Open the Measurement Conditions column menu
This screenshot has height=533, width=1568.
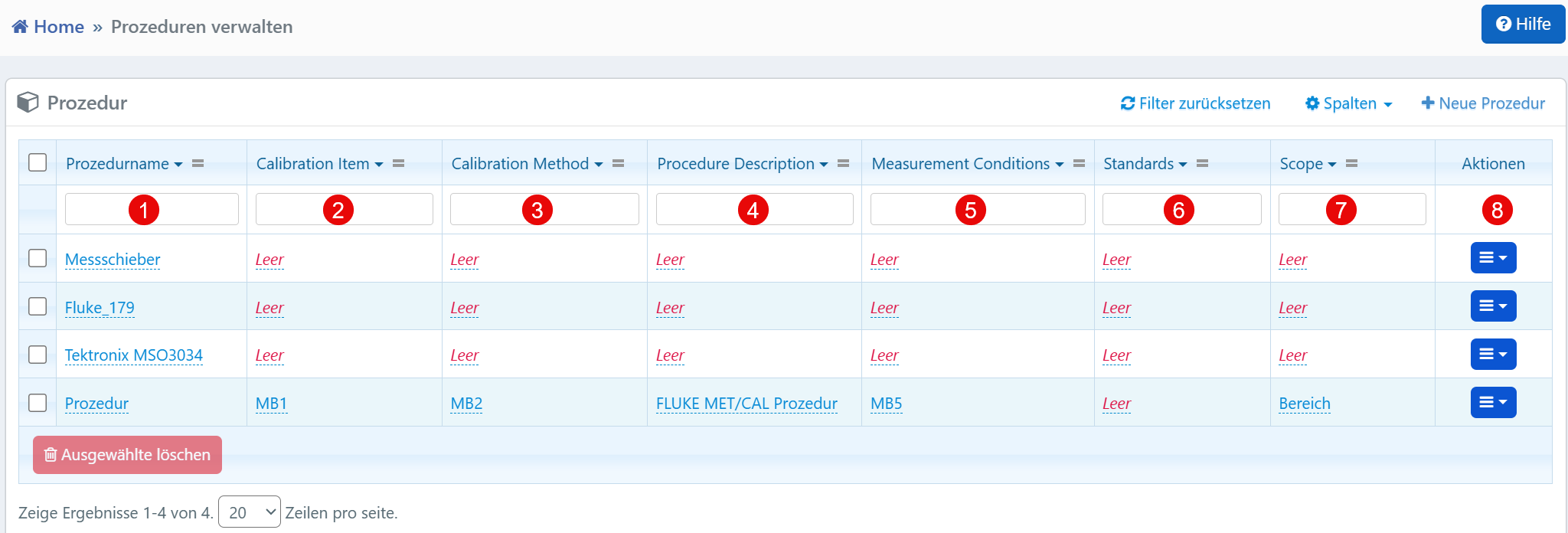pyautogui.click(x=1059, y=165)
